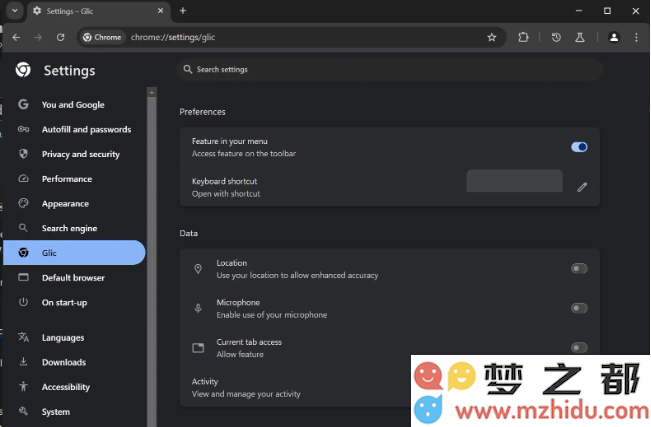Open the Extensions puzzle icon

523,37
